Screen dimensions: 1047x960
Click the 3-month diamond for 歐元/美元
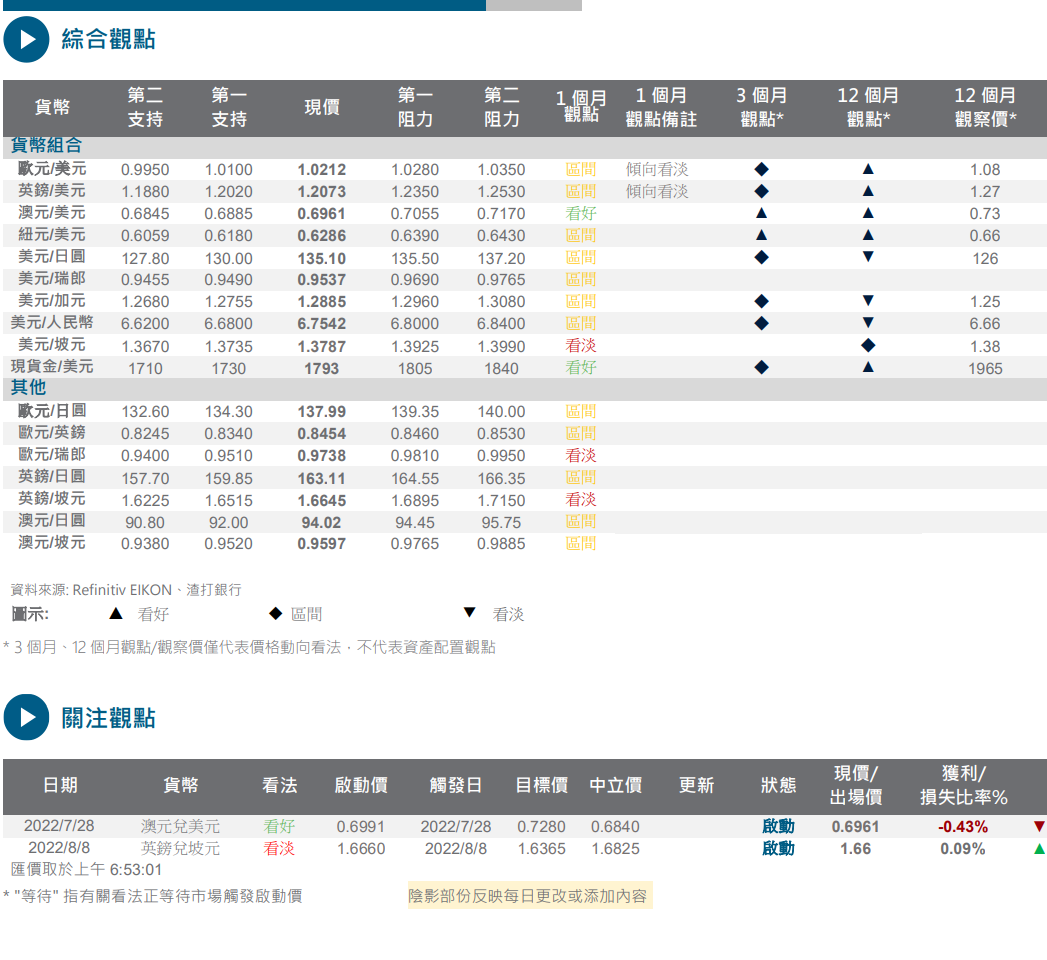pos(761,169)
